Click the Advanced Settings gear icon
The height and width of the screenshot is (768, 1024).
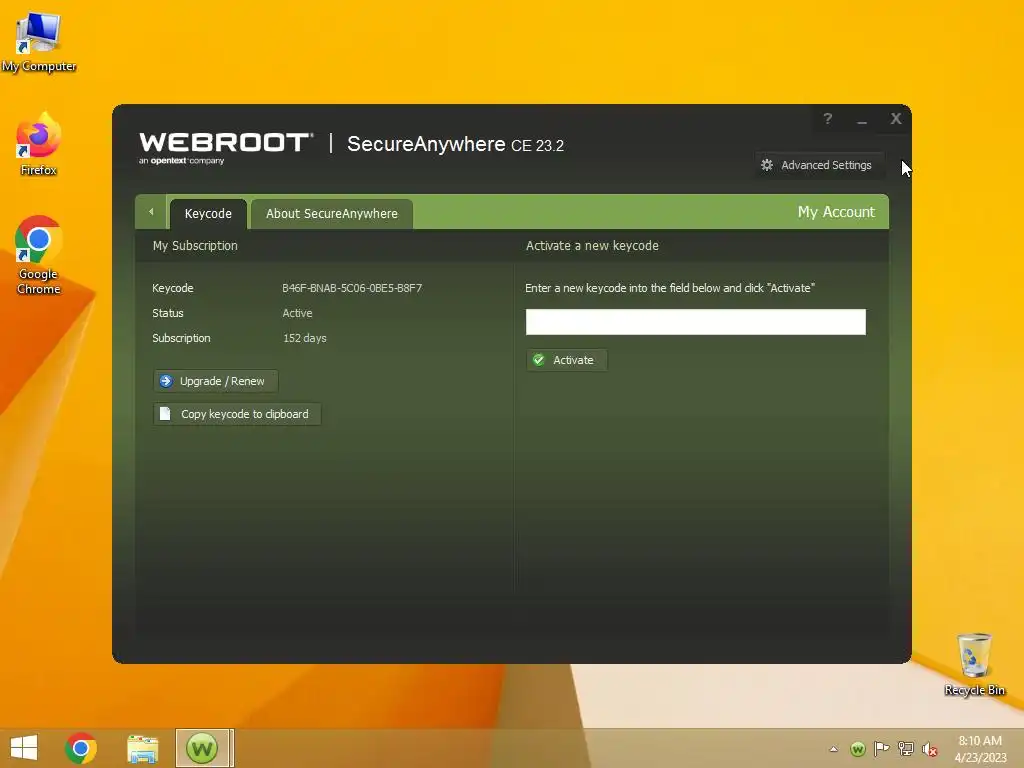coord(767,165)
